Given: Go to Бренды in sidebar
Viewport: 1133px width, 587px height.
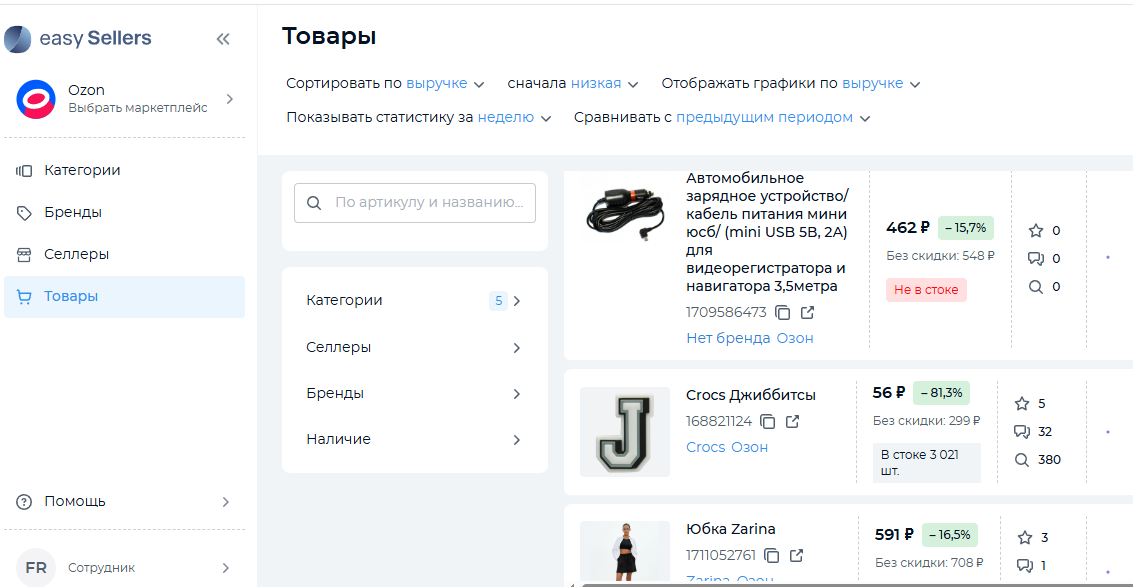Looking at the screenshot, I should click(x=72, y=213).
